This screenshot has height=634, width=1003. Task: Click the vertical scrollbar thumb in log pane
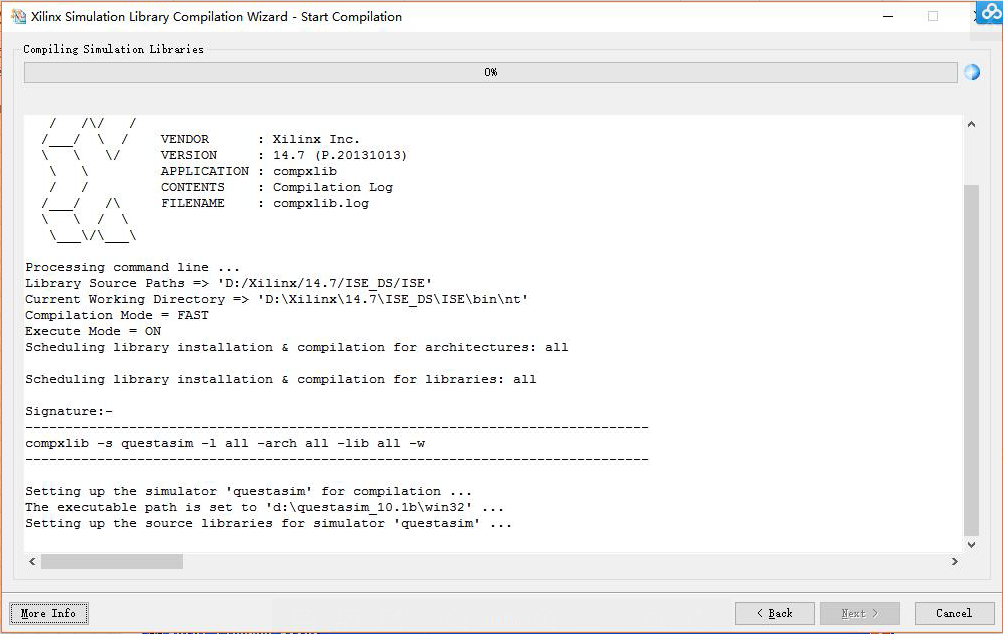tap(971, 360)
